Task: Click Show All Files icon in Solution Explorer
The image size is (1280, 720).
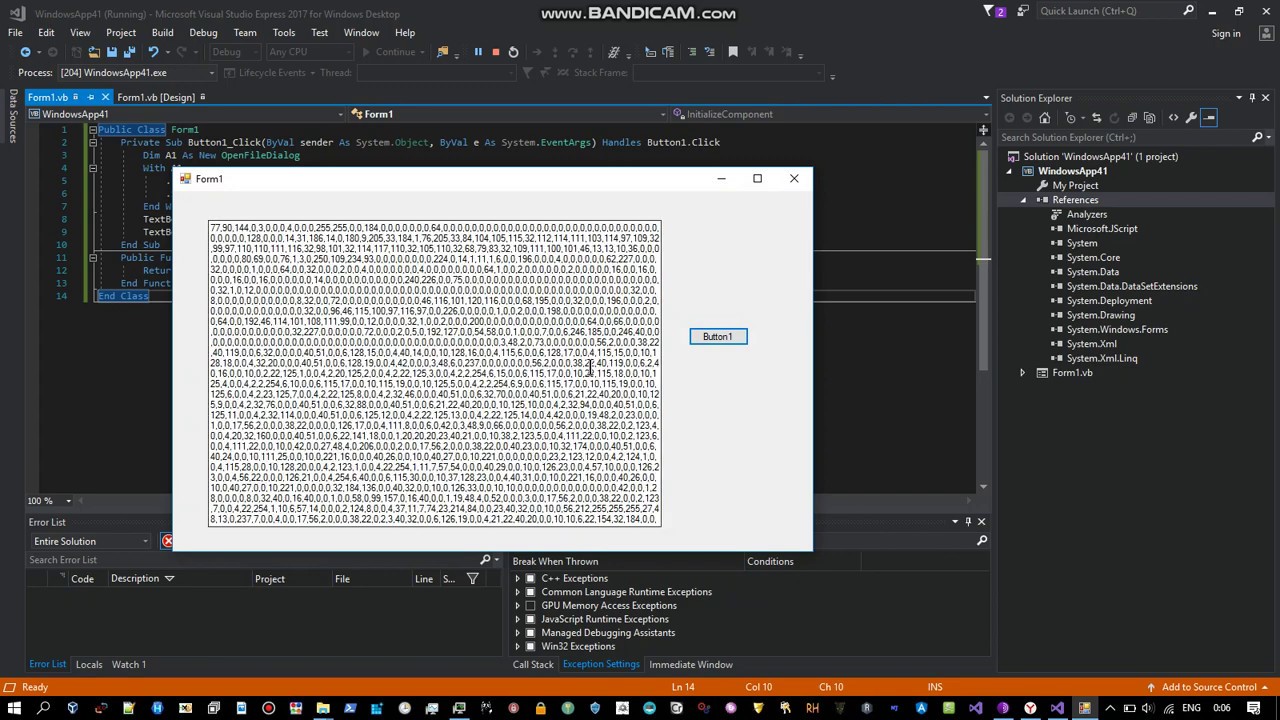Action: point(1149,118)
